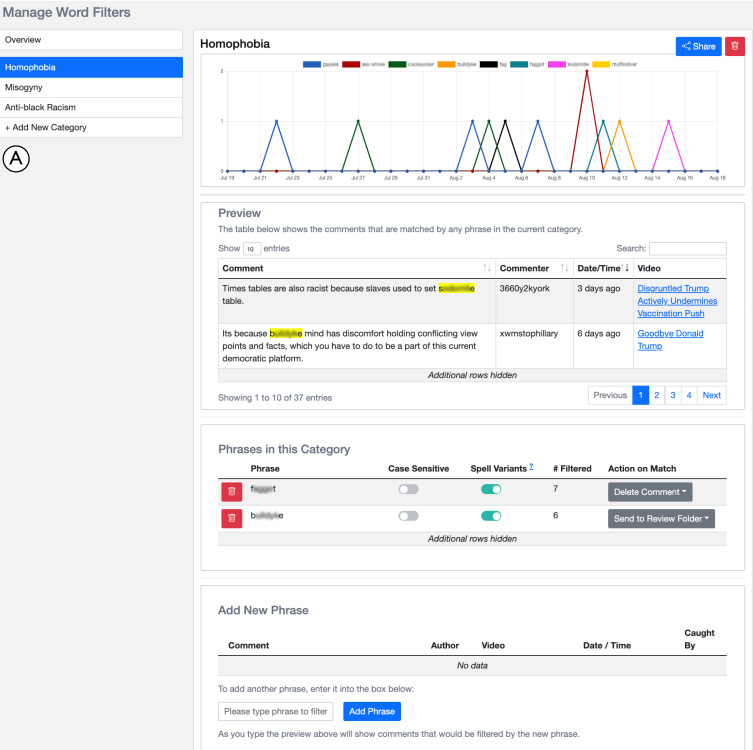Image resolution: width=753 pixels, height=750 pixels.
Task: Click the Spell Variants help question mark
Action: (x=530, y=466)
